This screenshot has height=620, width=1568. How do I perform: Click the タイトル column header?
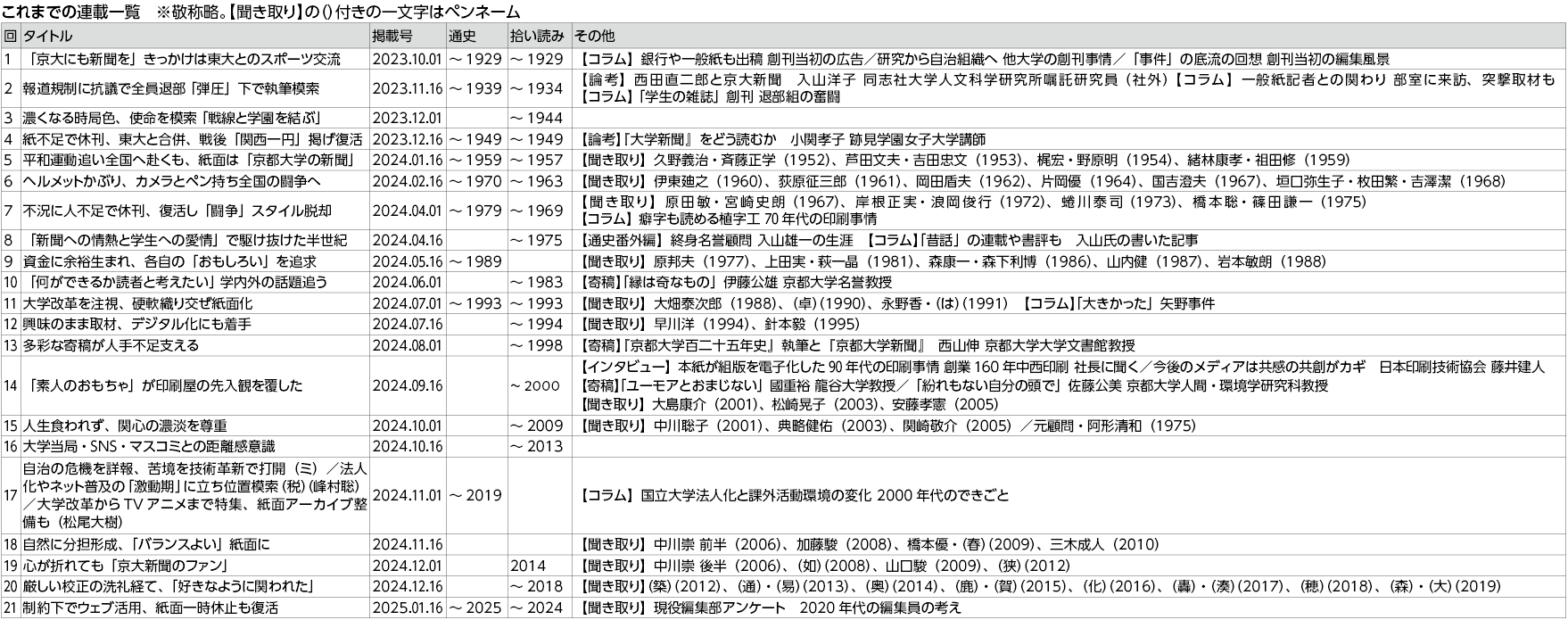(48, 37)
